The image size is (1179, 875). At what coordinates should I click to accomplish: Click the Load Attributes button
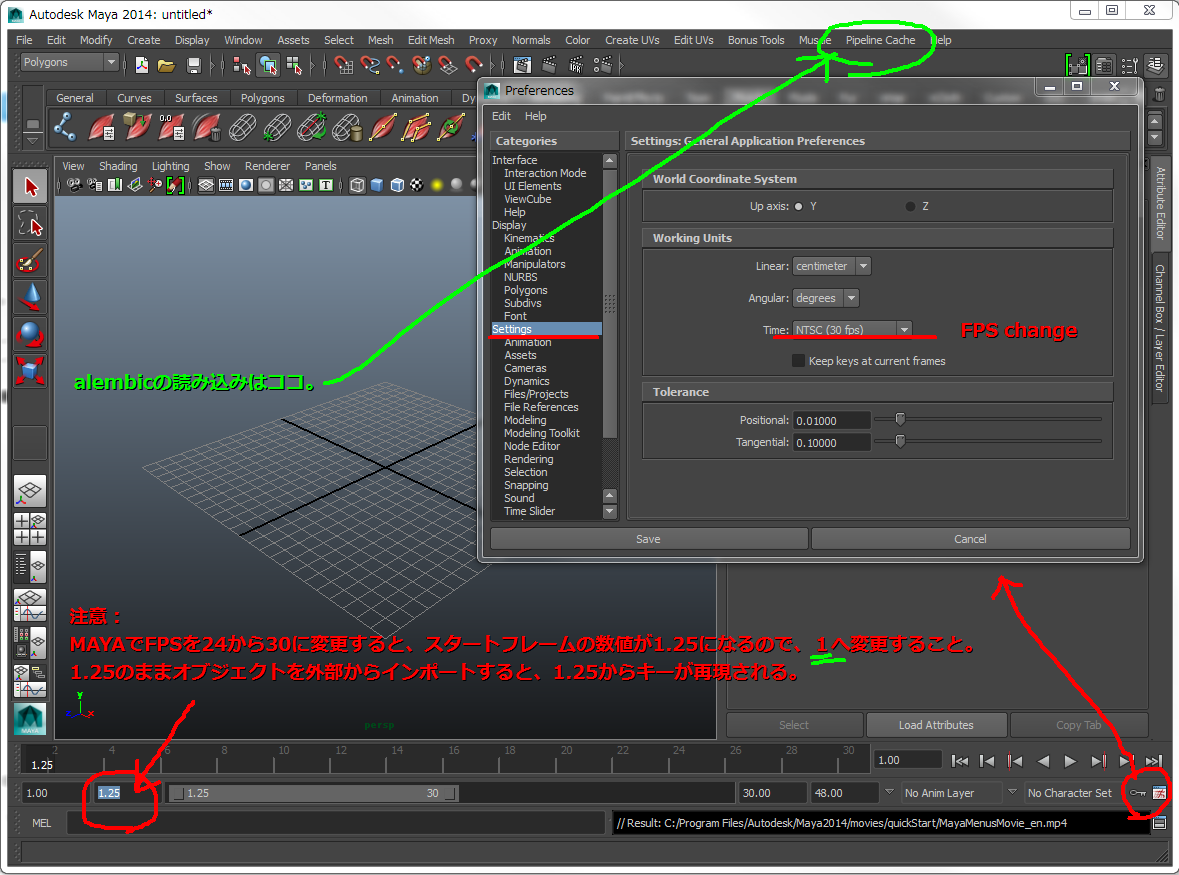(936, 725)
